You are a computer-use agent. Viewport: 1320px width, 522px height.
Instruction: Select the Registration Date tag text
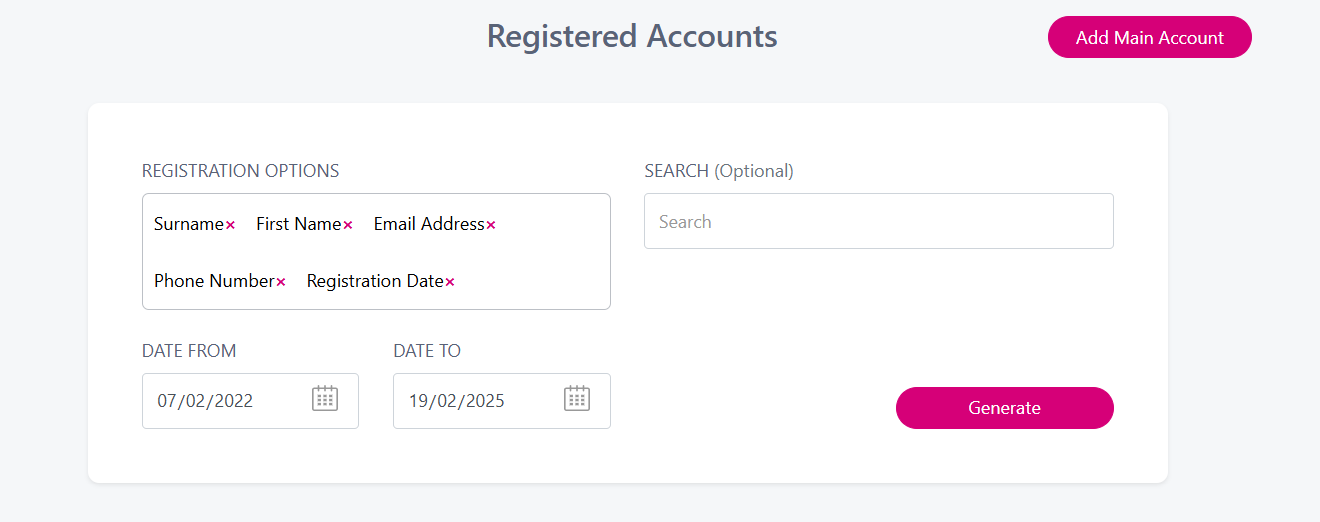click(375, 281)
